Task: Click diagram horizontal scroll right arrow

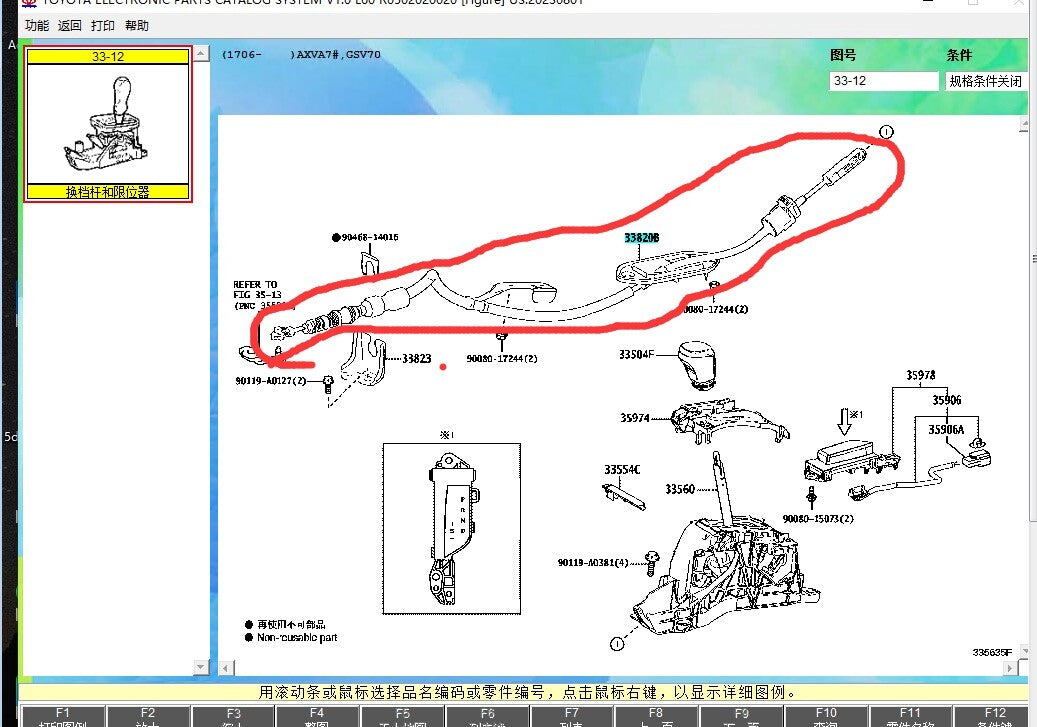Action: click(1009, 668)
